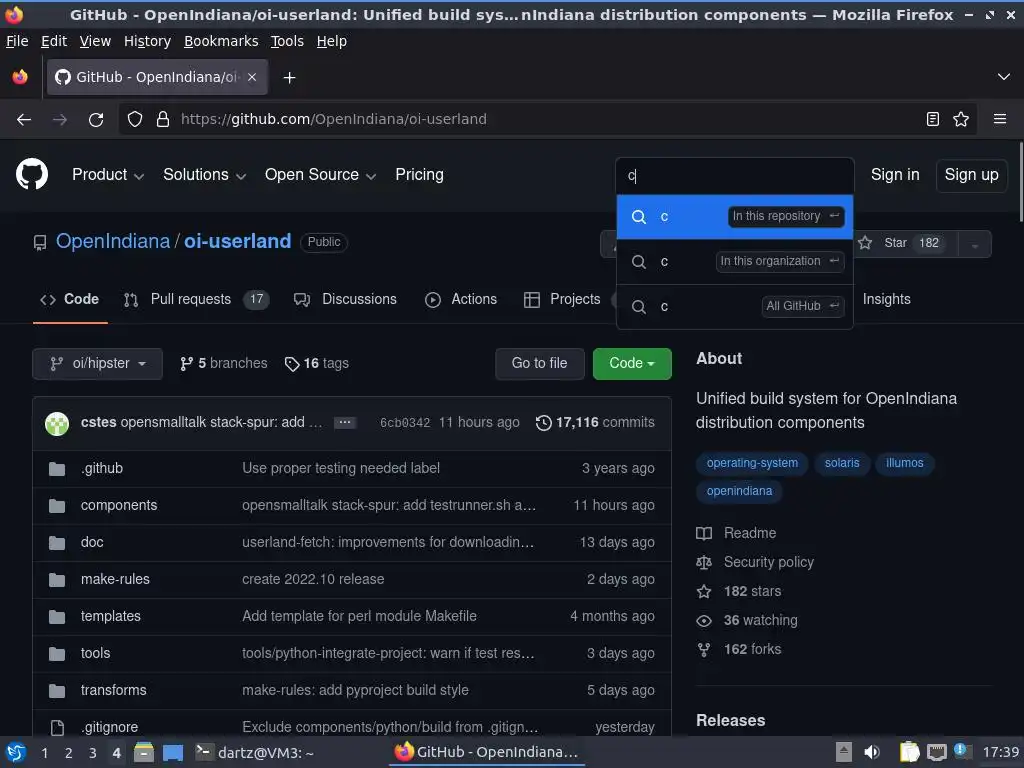The width and height of the screenshot is (1024, 768).
Task: Open the oi/hipster branch selector
Action: 97,364
